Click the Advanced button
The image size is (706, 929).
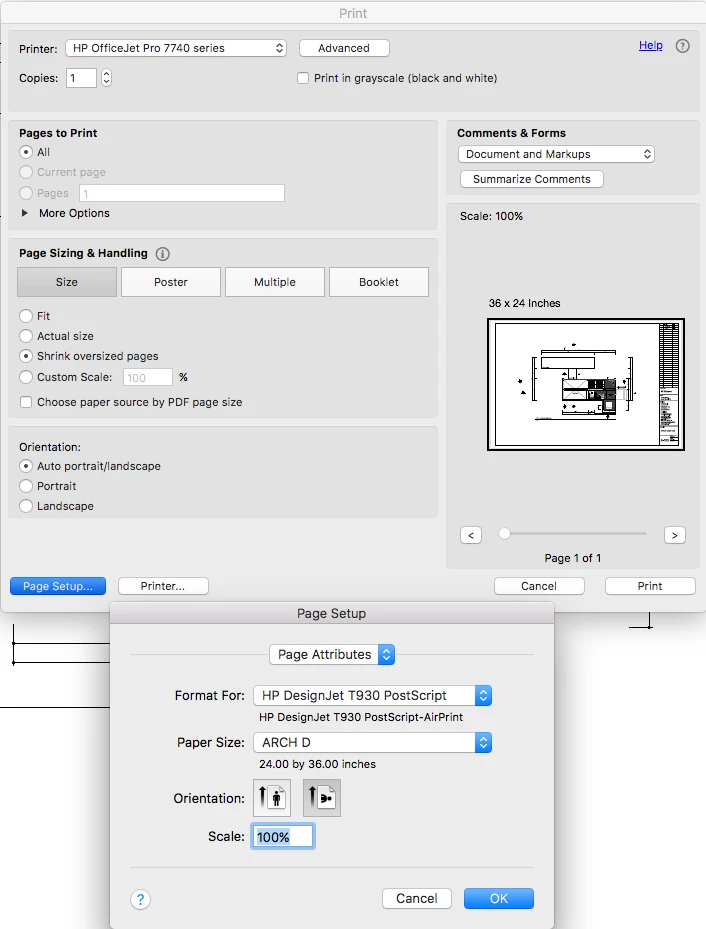[x=344, y=48]
